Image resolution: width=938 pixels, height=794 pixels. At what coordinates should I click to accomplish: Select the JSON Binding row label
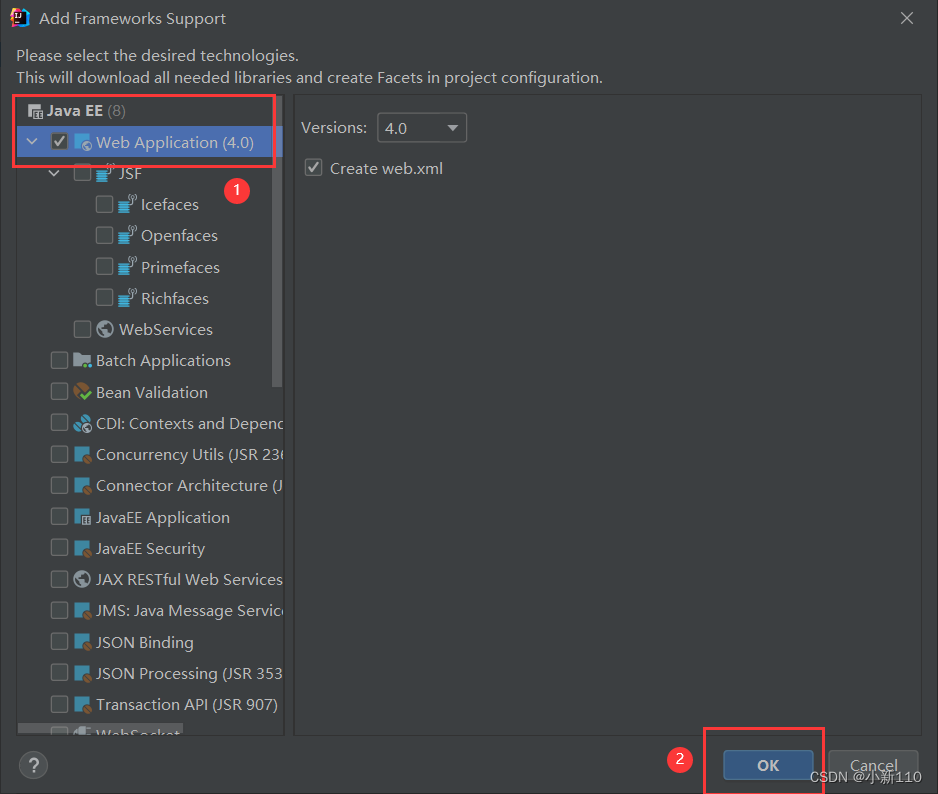pos(145,643)
